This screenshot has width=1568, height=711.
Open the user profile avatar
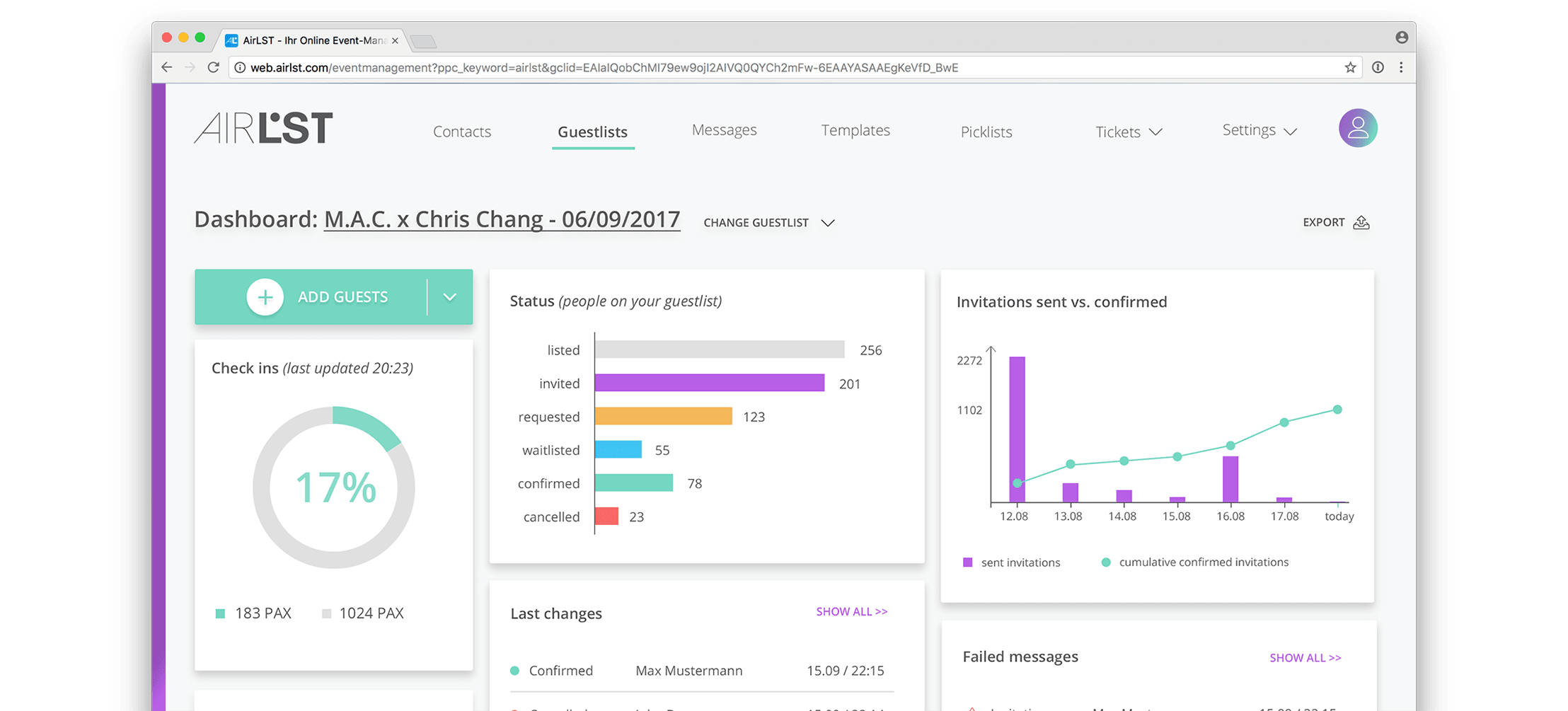pos(1357,128)
